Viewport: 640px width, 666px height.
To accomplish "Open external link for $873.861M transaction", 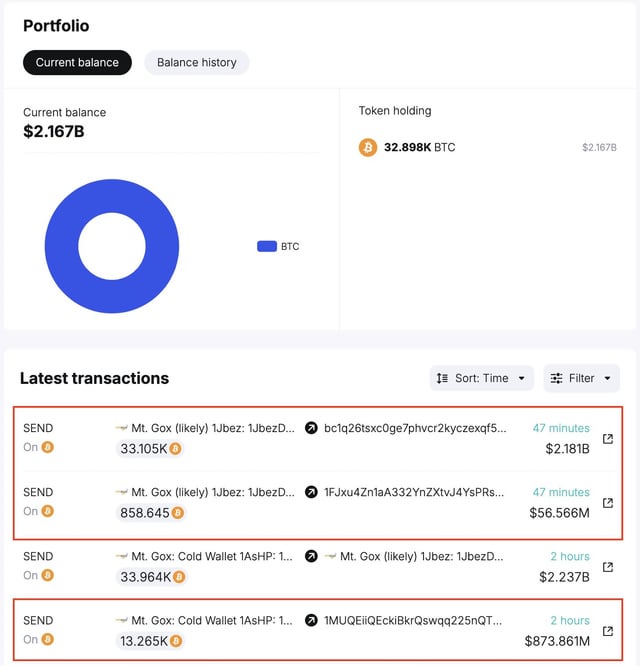I will click(x=607, y=630).
